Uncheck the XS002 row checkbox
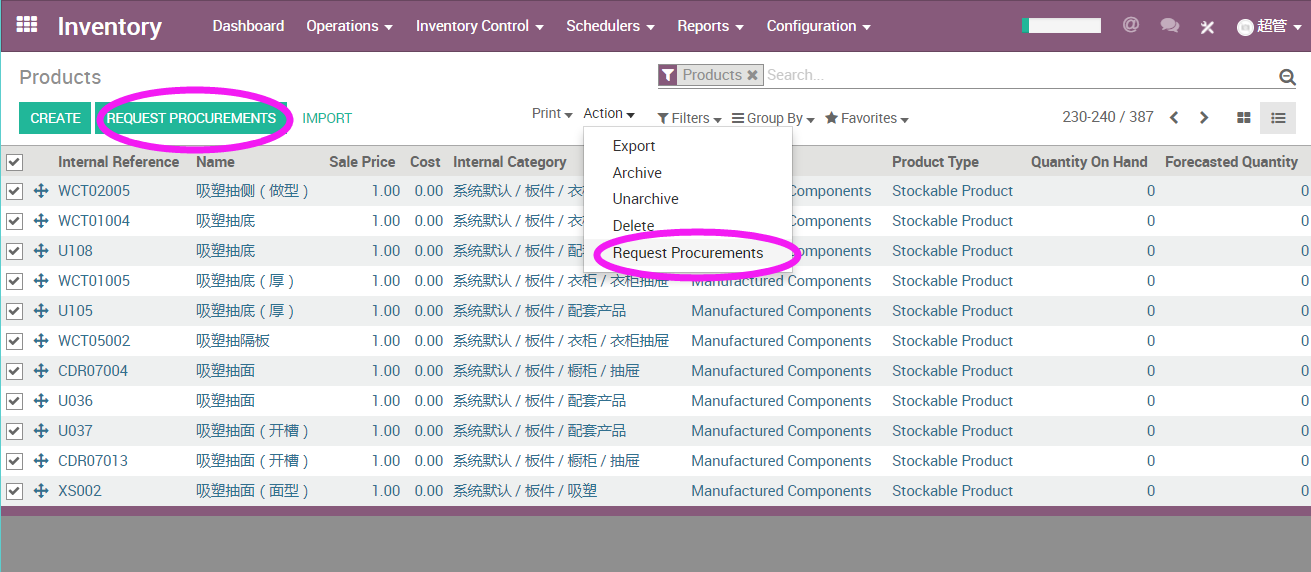Screen dimensions: 1311x572 [14, 491]
